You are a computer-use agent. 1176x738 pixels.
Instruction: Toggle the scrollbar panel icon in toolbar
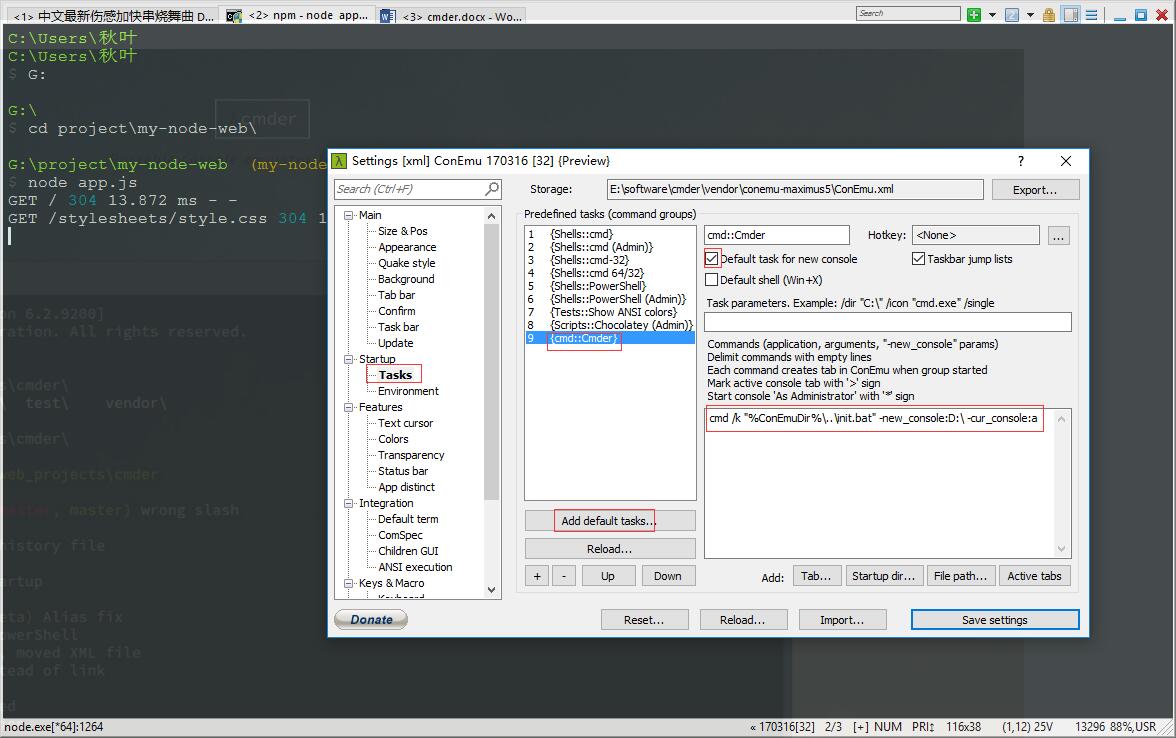point(1071,15)
